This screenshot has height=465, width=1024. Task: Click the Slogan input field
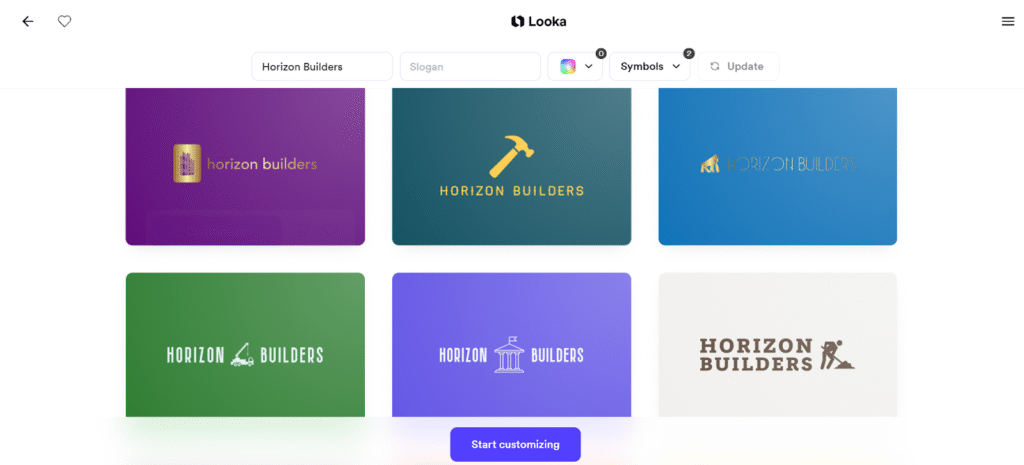tap(470, 67)
